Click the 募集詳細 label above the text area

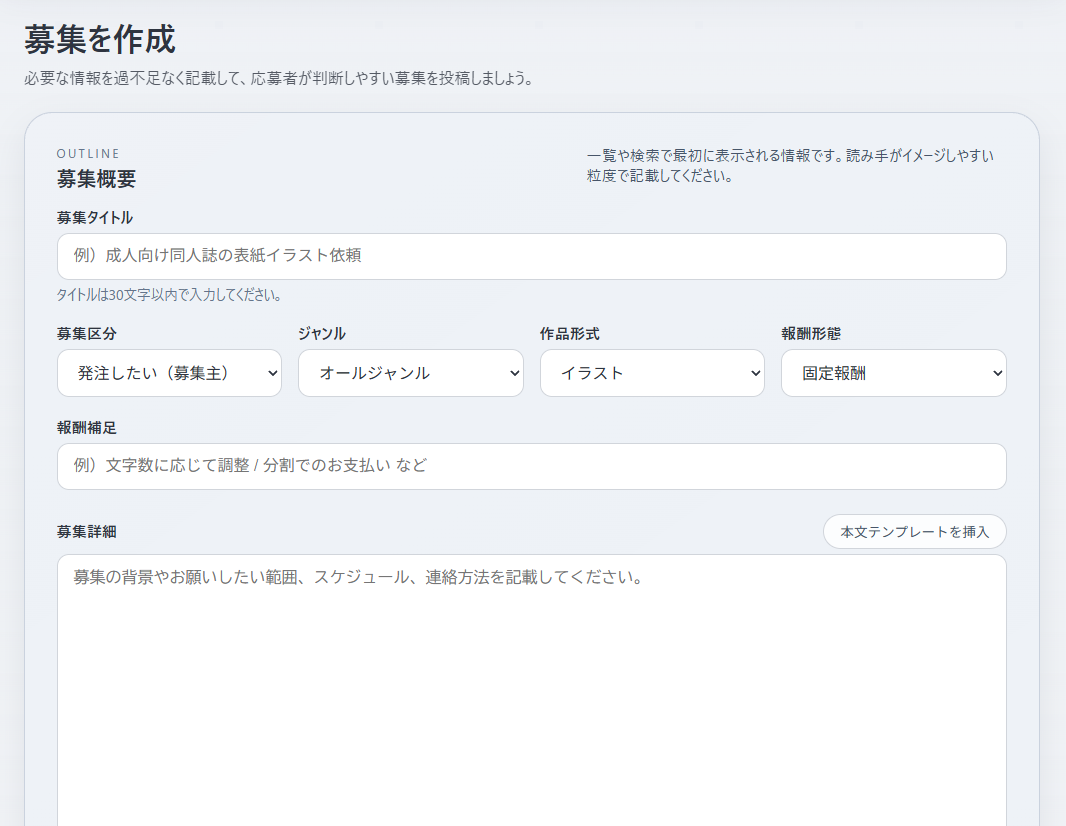pos(87,531)
